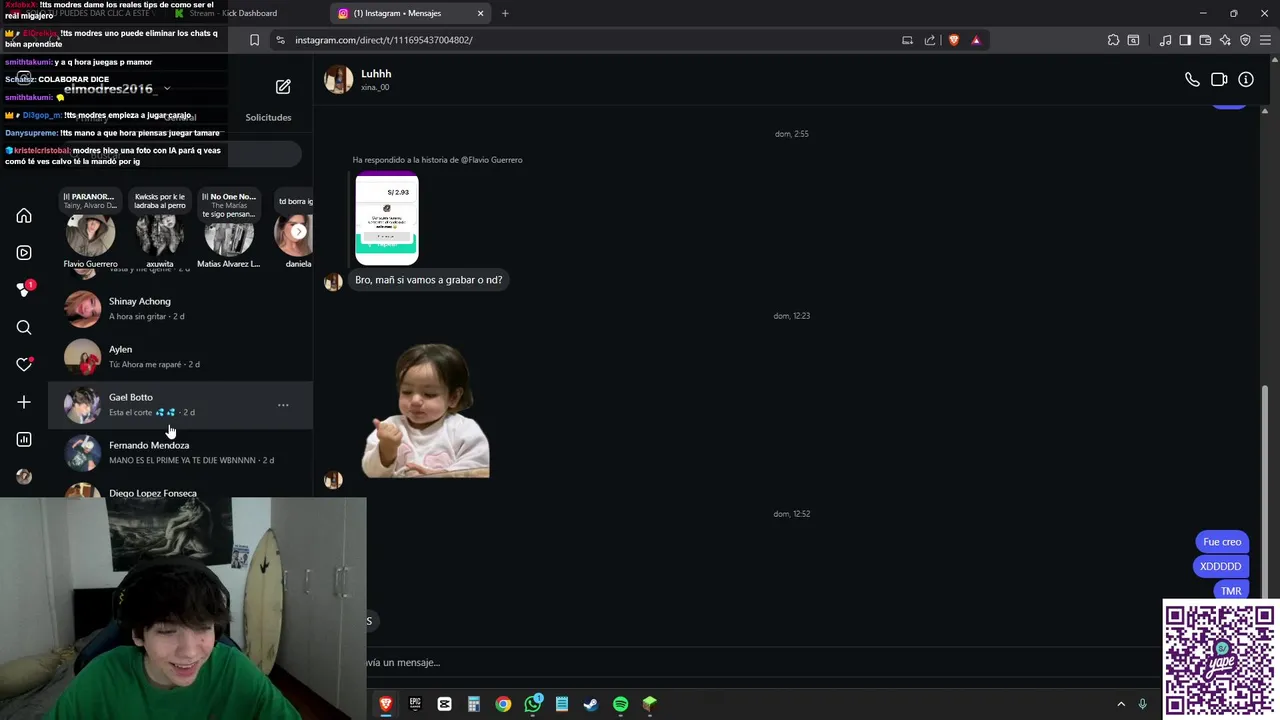Open Fernando Mendoza conversation

(x=180, y=452)
